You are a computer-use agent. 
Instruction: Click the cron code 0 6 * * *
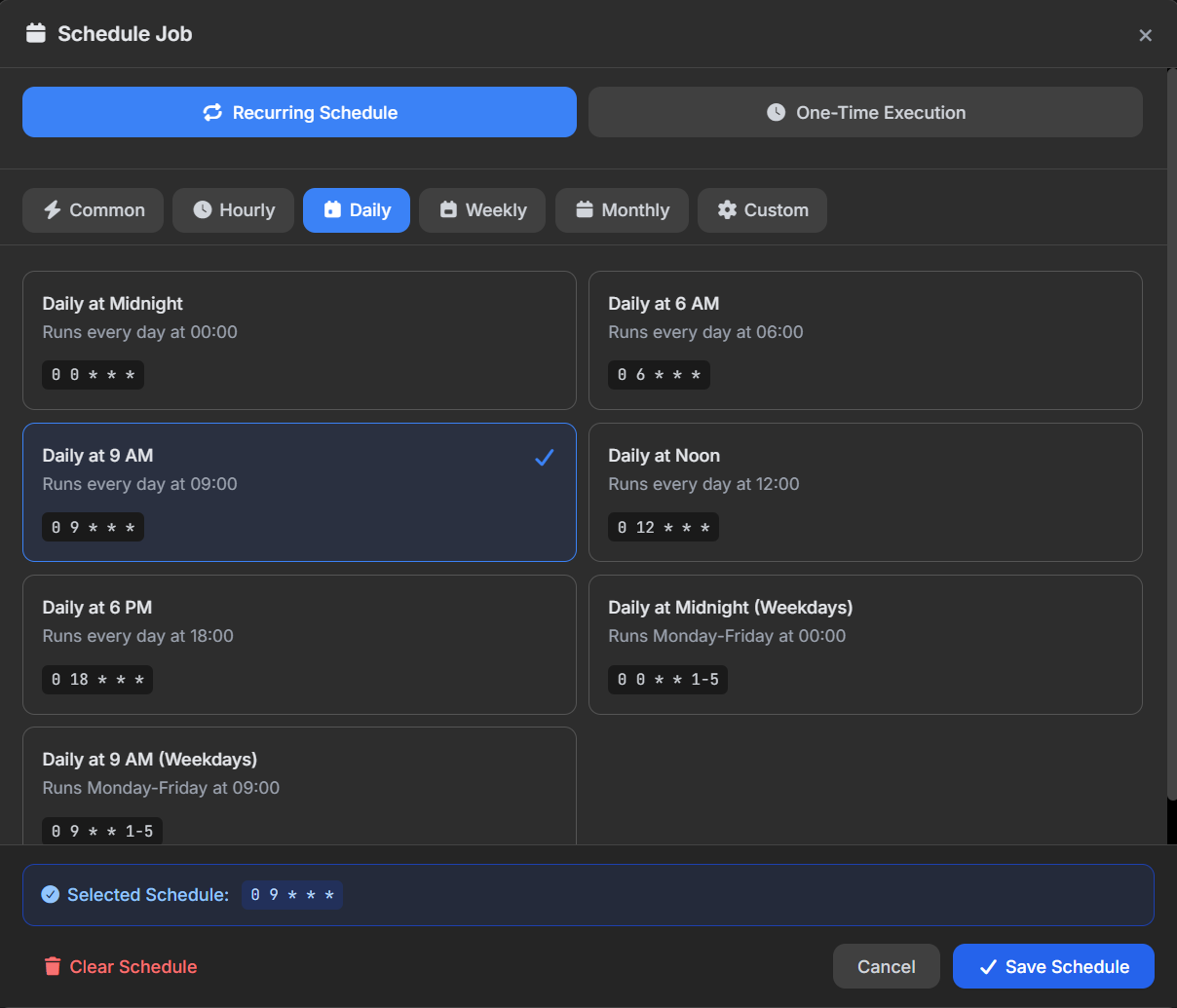click(x=659, y=375)
